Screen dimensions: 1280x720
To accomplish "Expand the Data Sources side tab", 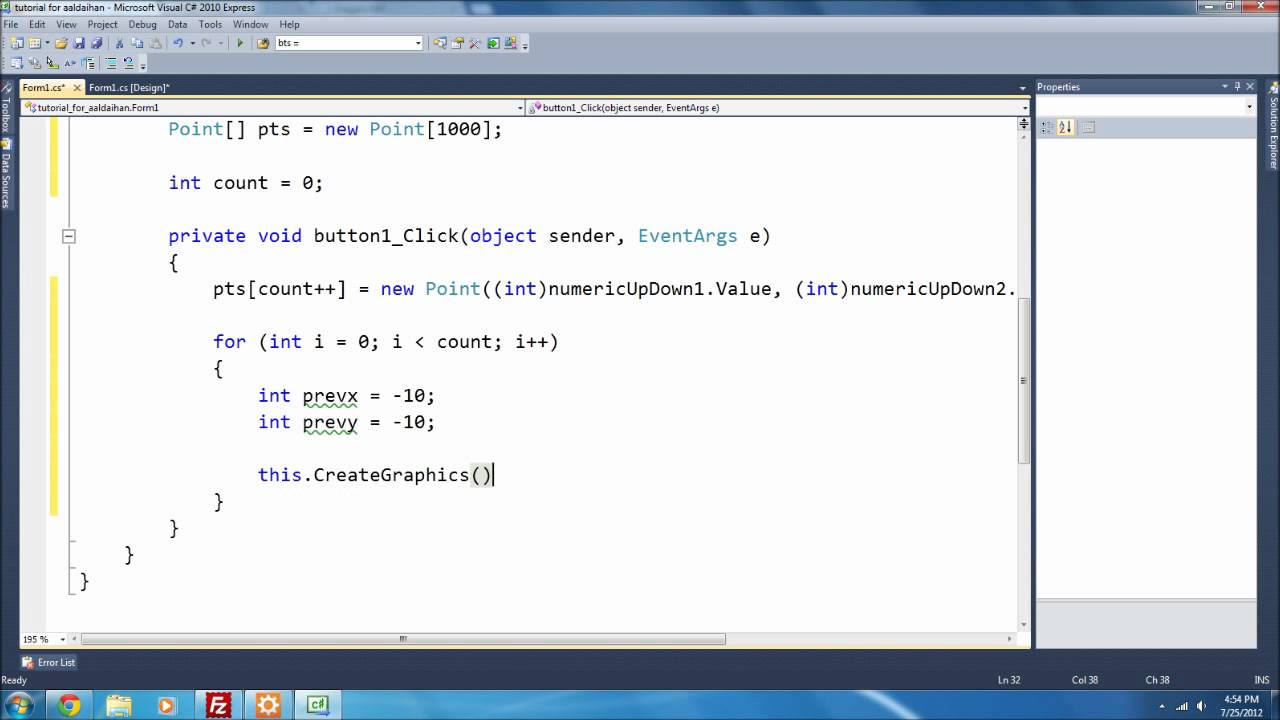I will coord(5,173).
